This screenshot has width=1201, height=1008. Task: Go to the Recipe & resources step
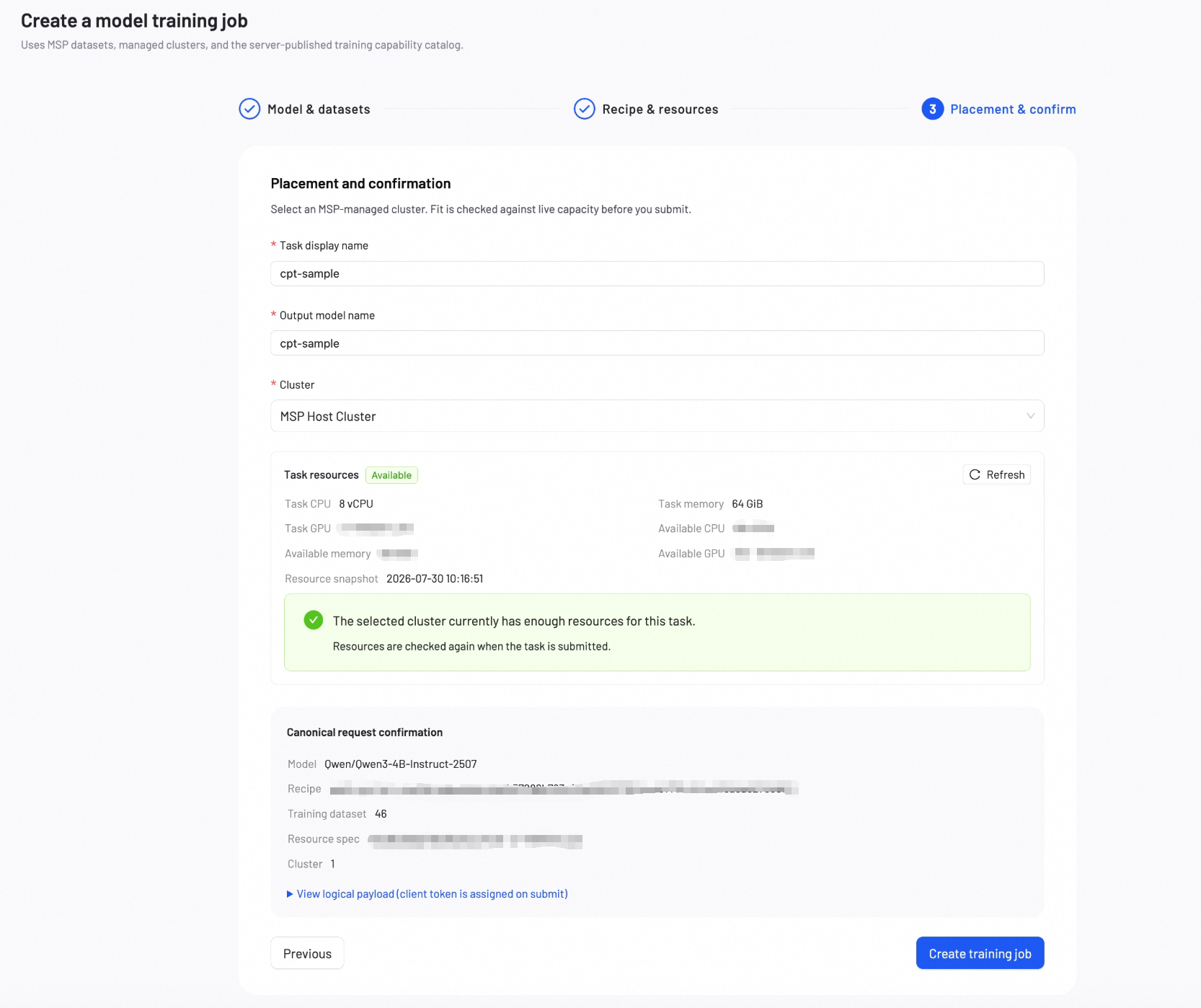(x=660, y=109)
